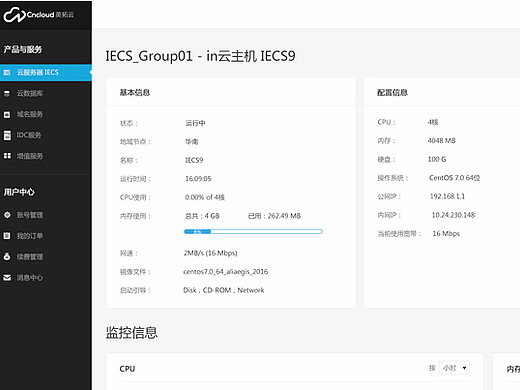Click the 用户中心 section heading

tap(19, 192)
